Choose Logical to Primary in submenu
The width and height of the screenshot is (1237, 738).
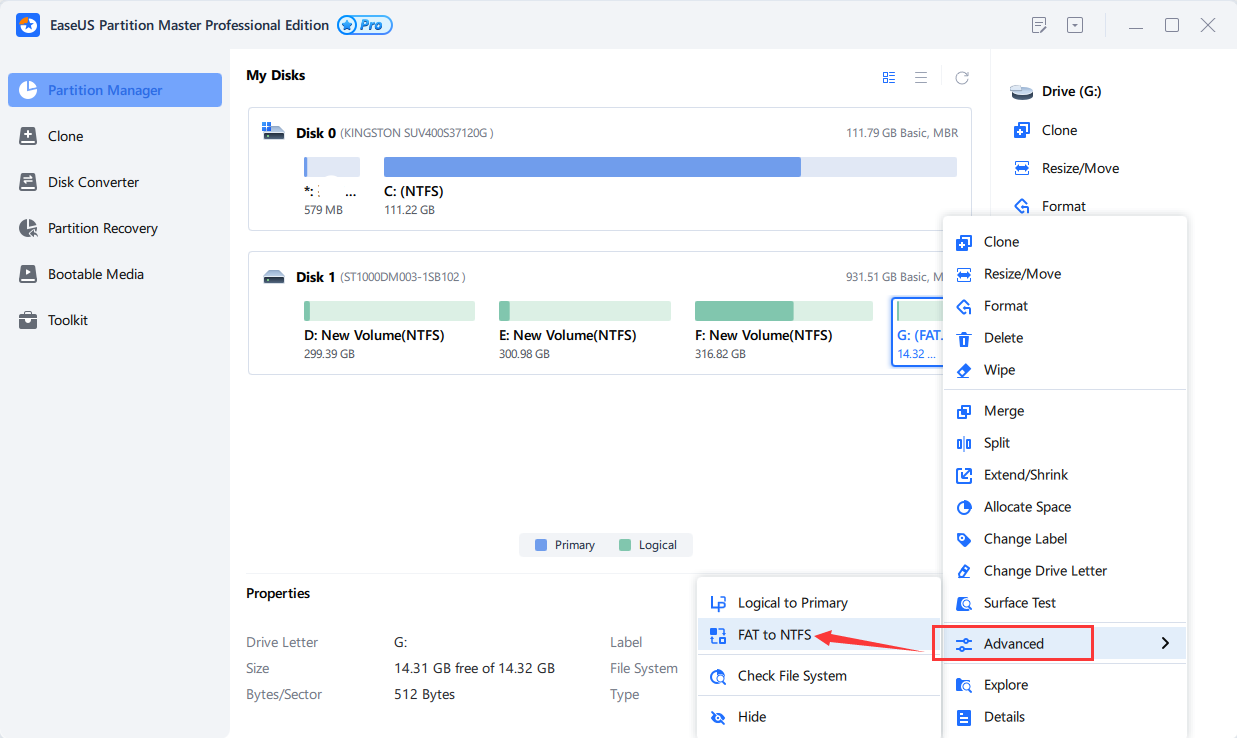[x=792, y=603]
